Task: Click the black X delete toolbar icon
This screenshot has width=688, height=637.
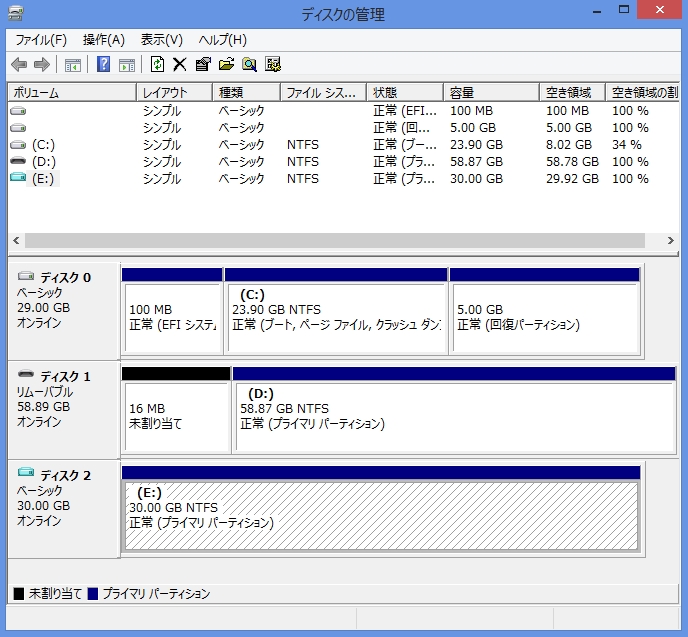Action: tap(180, 65)
